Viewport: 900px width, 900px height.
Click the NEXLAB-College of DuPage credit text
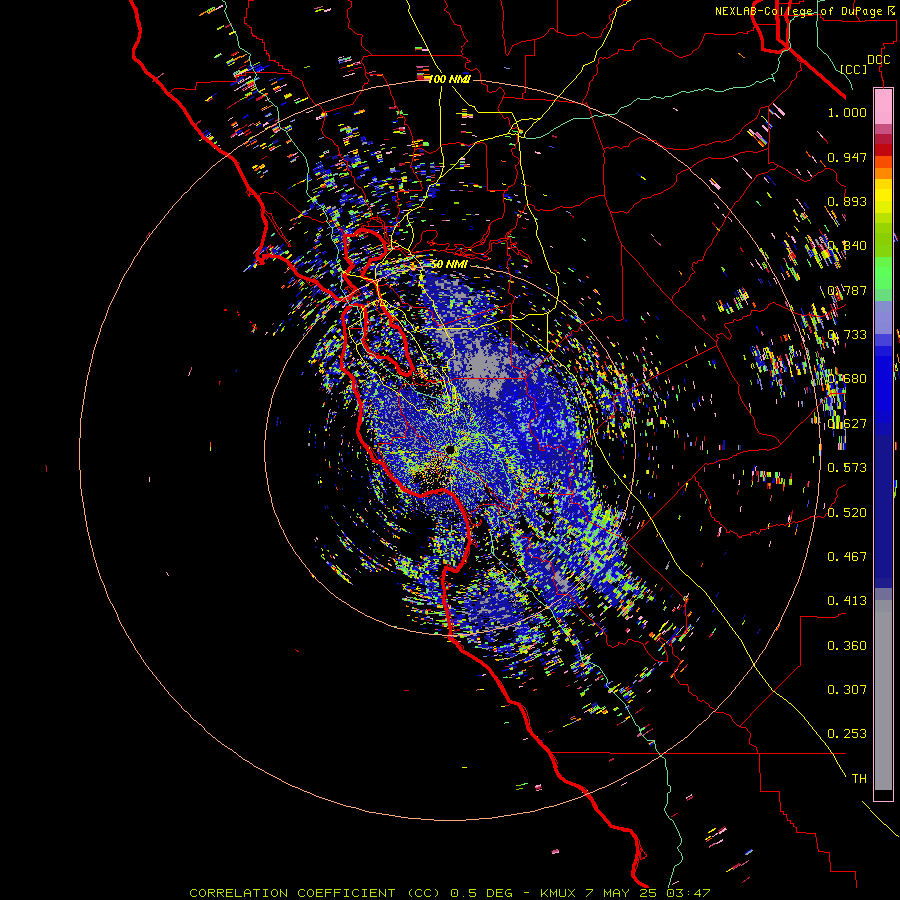coord(799,11)
